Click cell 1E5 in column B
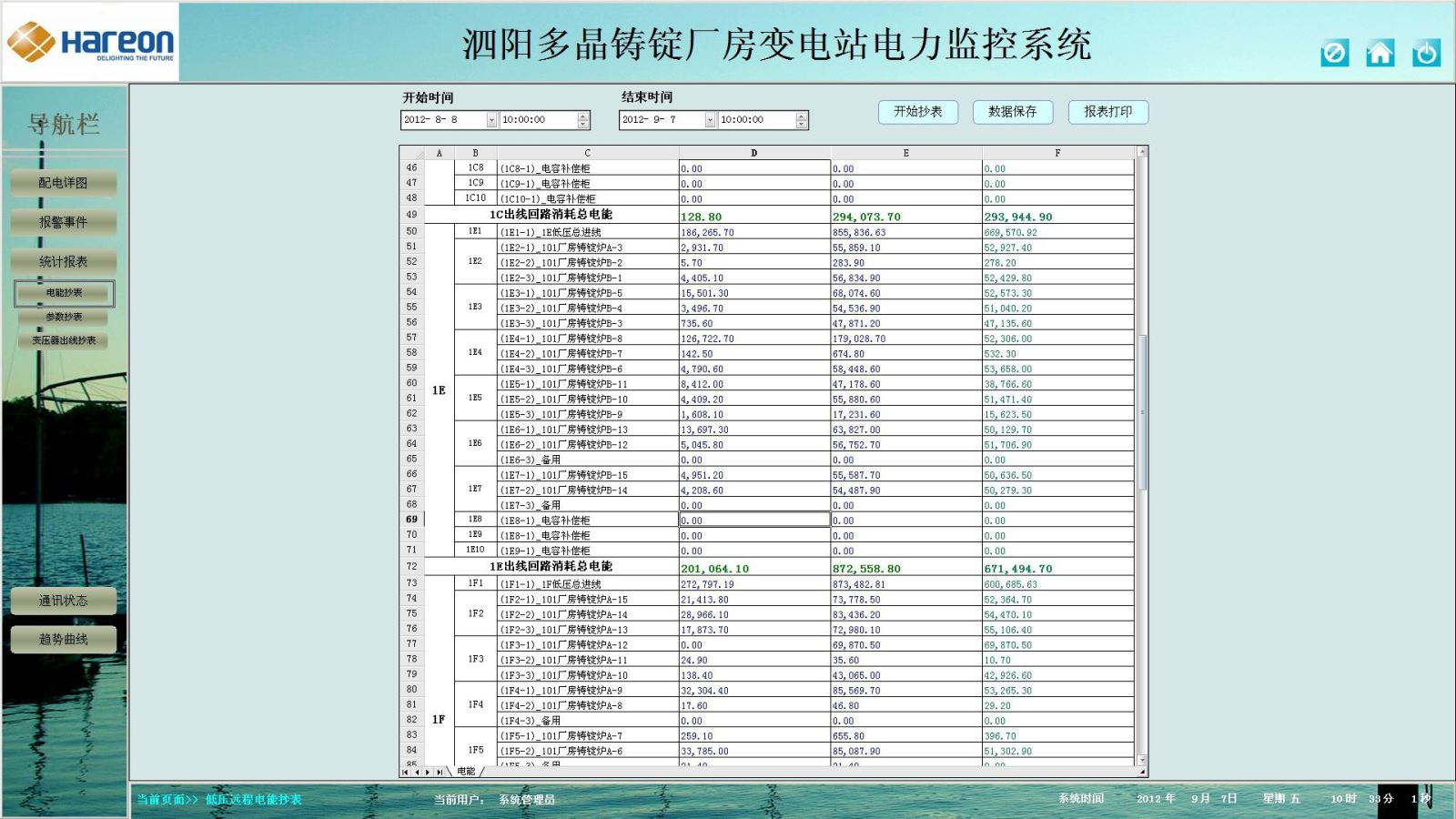 coord(475,399)
